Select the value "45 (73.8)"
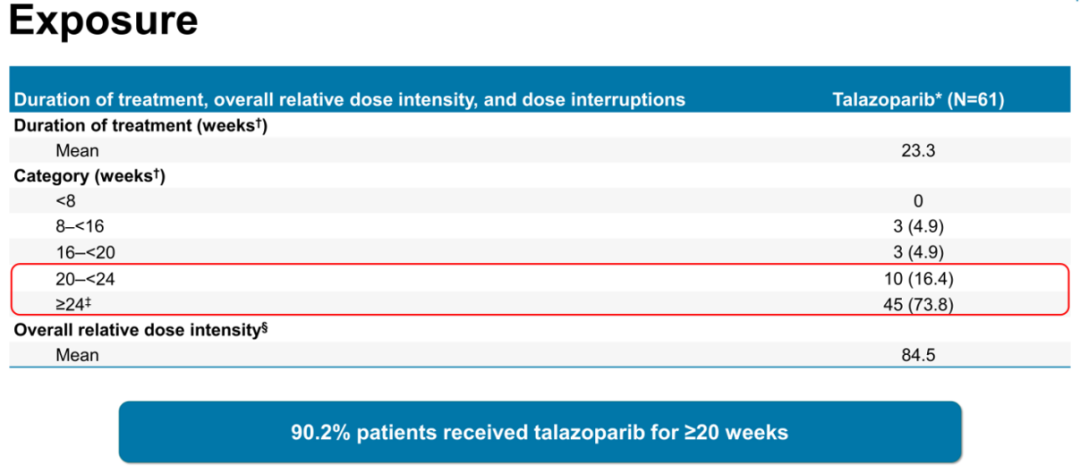 918,304
